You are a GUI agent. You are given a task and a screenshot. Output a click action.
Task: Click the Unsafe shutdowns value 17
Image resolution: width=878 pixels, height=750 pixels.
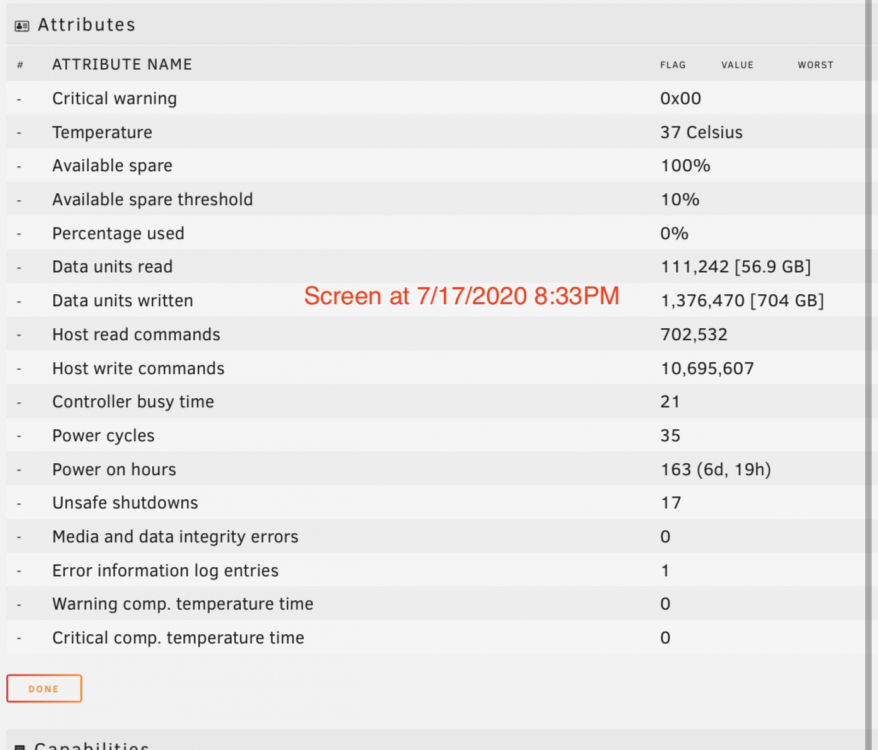point(671,503)
